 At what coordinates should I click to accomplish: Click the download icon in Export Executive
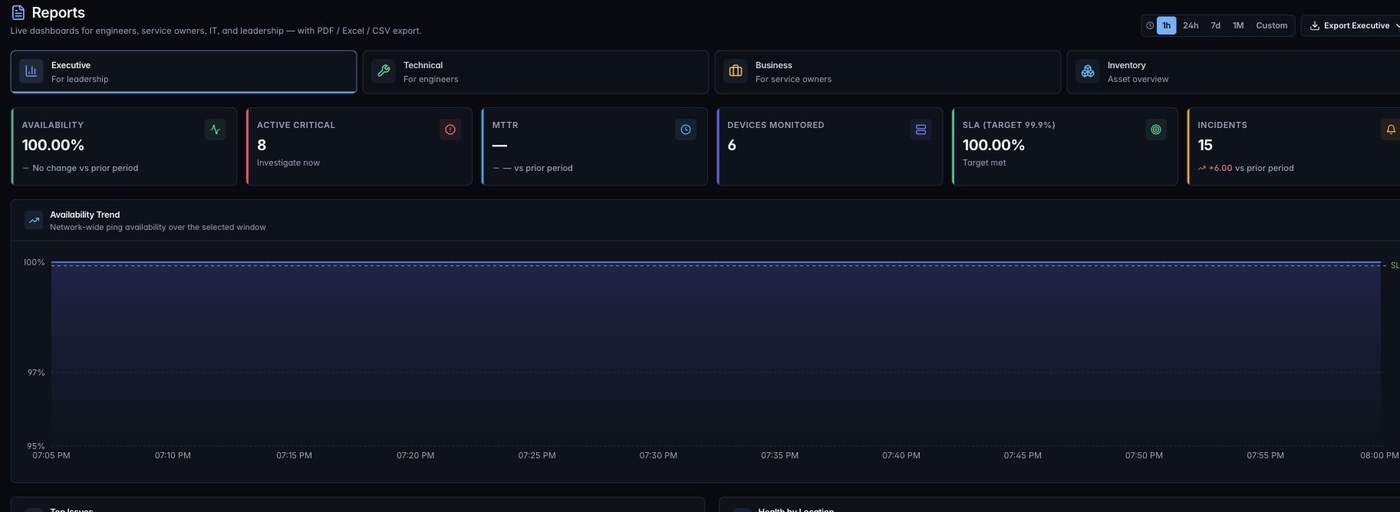[1315, 26]
